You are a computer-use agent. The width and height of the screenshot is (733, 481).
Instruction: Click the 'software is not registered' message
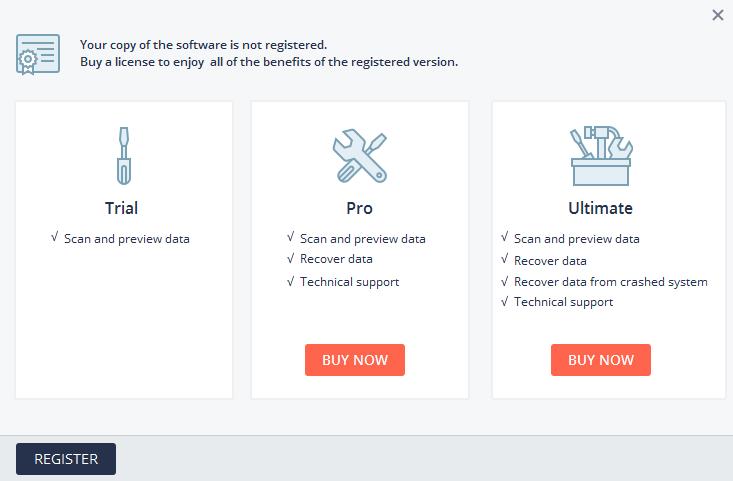point(203,45)
